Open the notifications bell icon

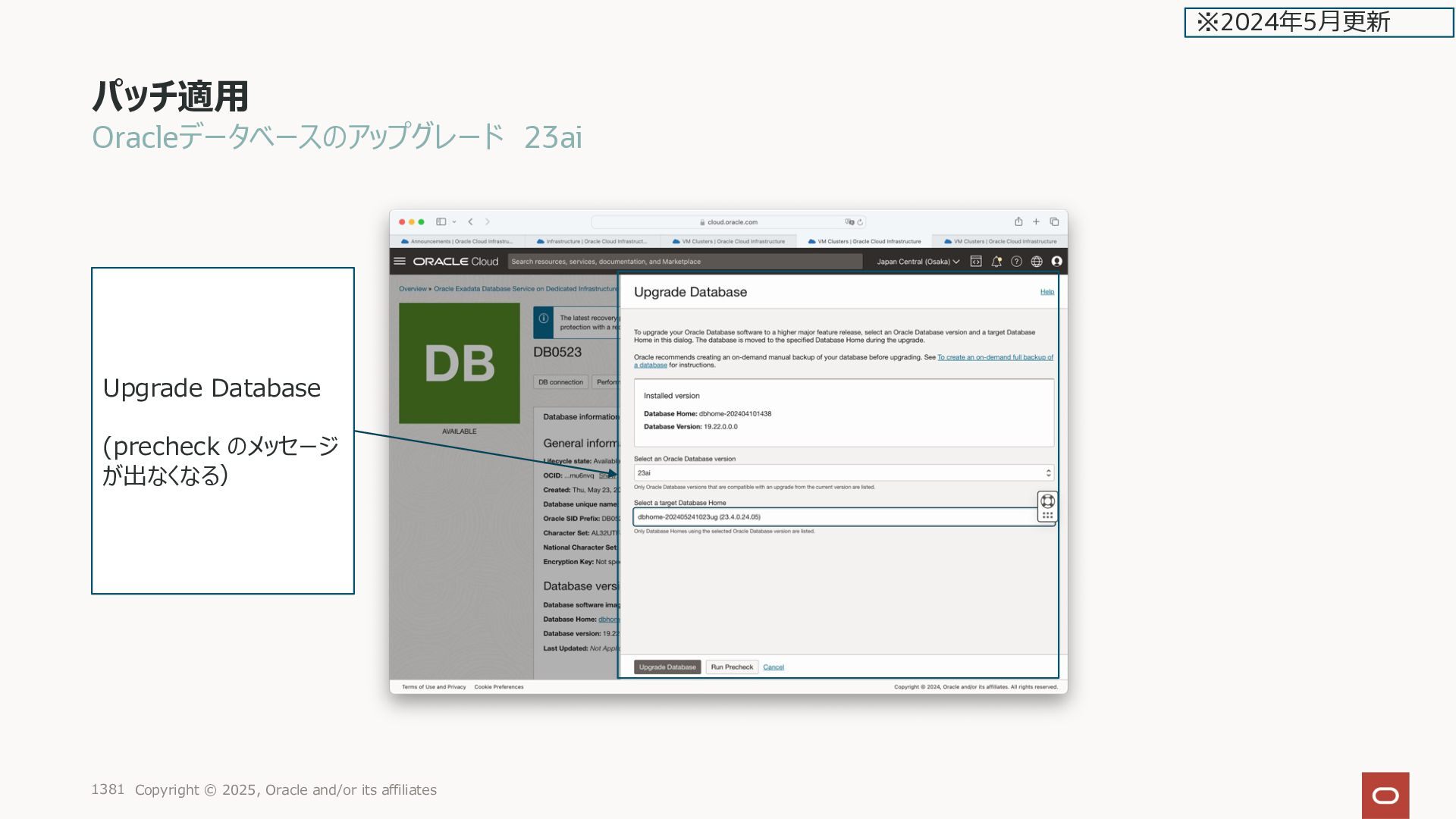[x=996, y=261]
